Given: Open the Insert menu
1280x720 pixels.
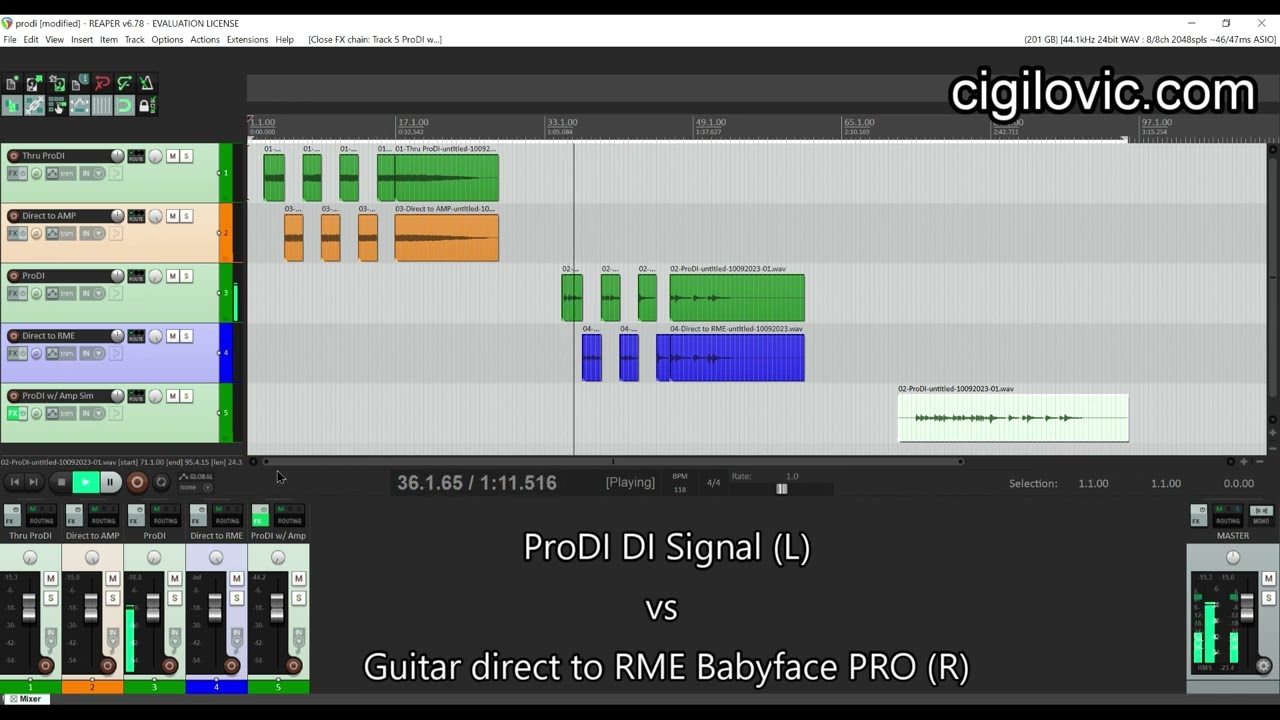Looking at the screenshot, I should click(x=82, y=40).
